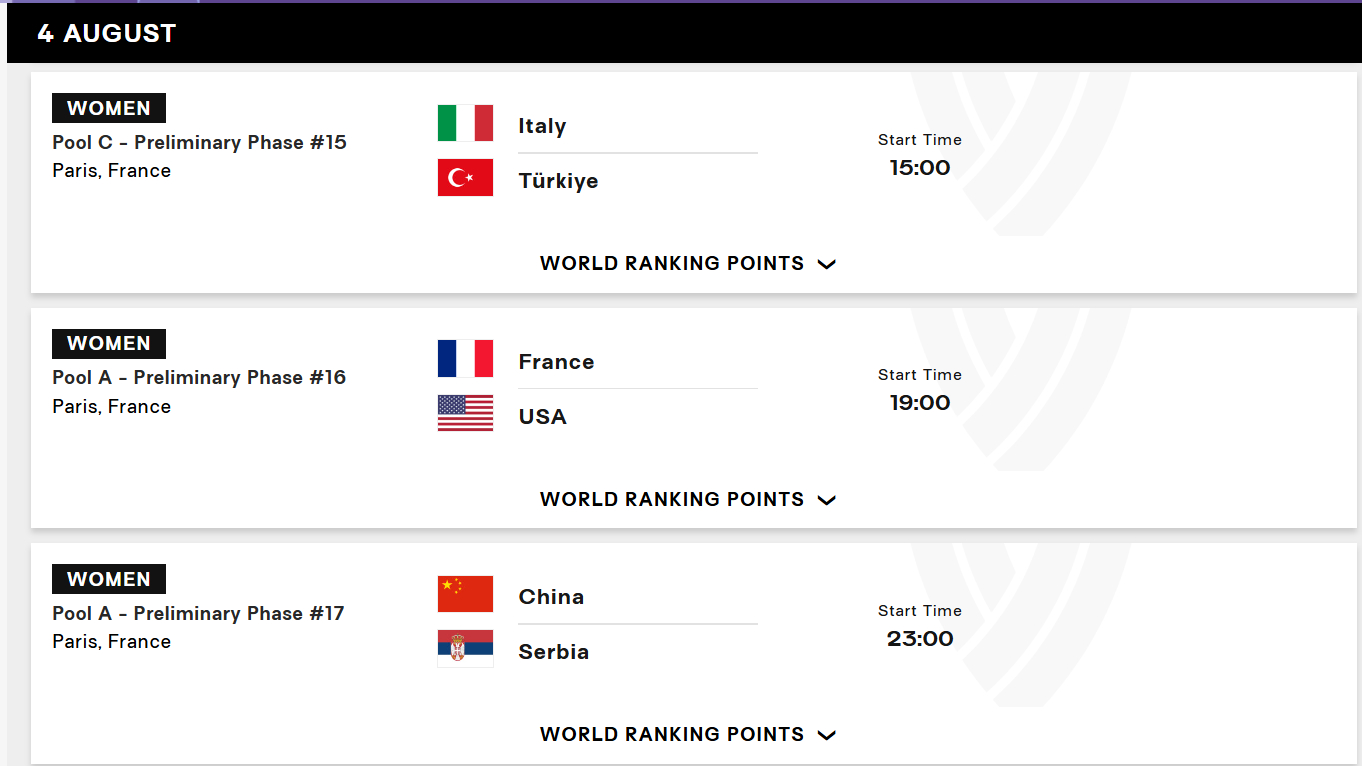Click the 4 AUGUST date header
1362x766 pixels.
click(x=107, y=33)
